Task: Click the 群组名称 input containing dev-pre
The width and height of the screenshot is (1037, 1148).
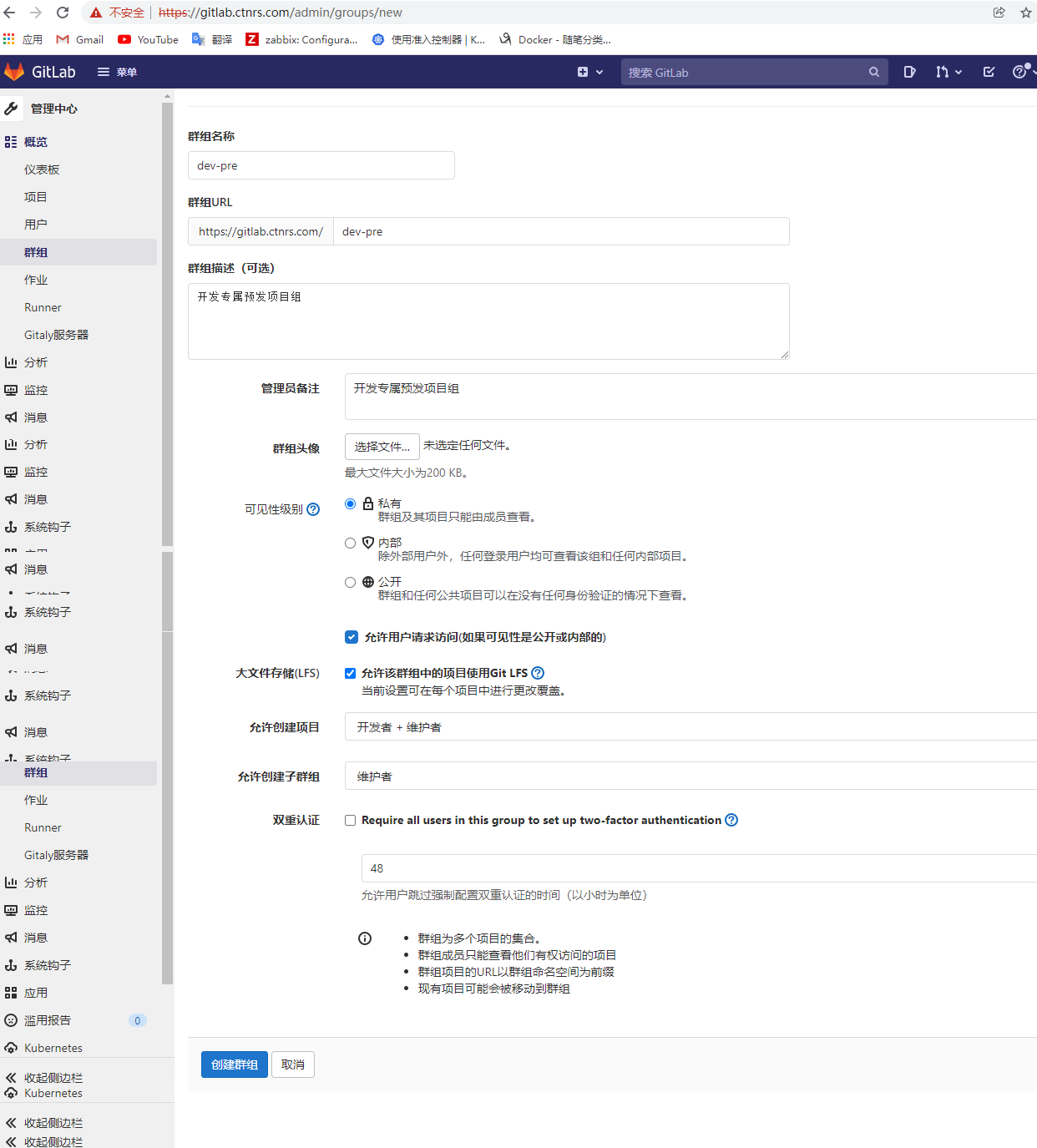Action: coord(321,165)
